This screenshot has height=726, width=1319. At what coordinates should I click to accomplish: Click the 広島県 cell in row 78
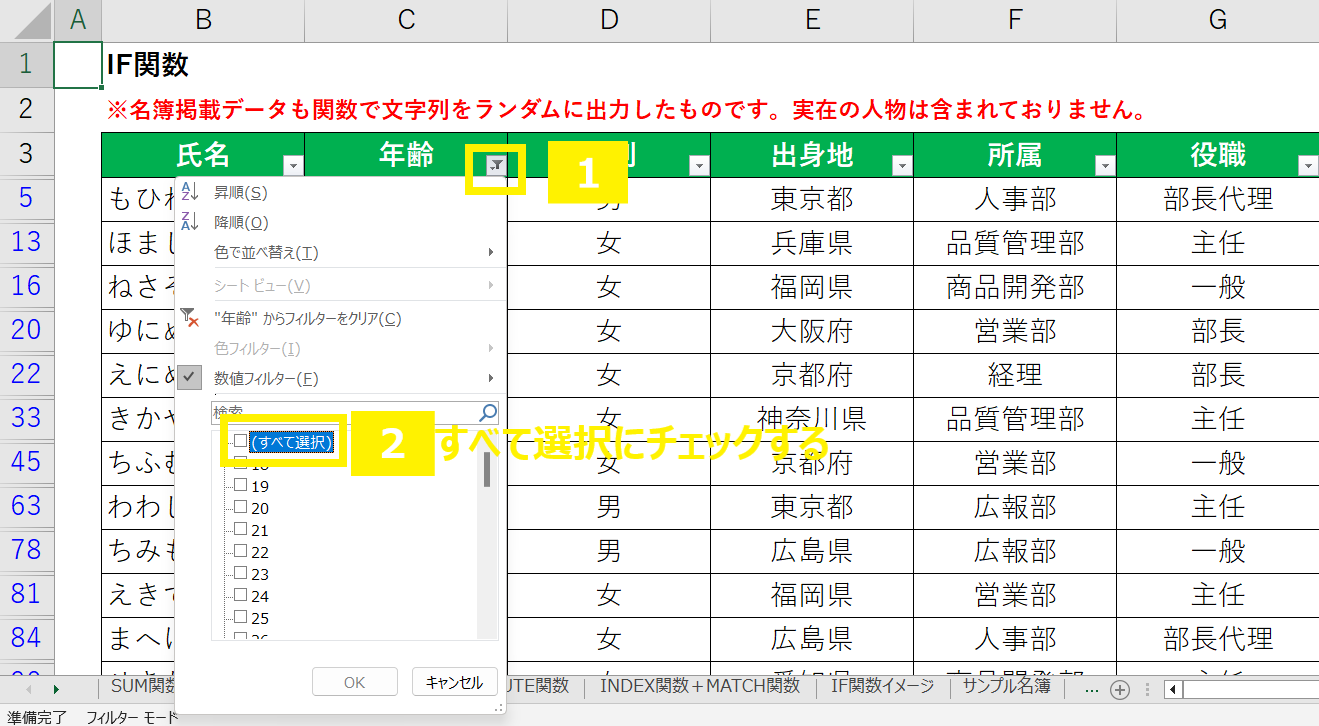click(x=812, y=551)
